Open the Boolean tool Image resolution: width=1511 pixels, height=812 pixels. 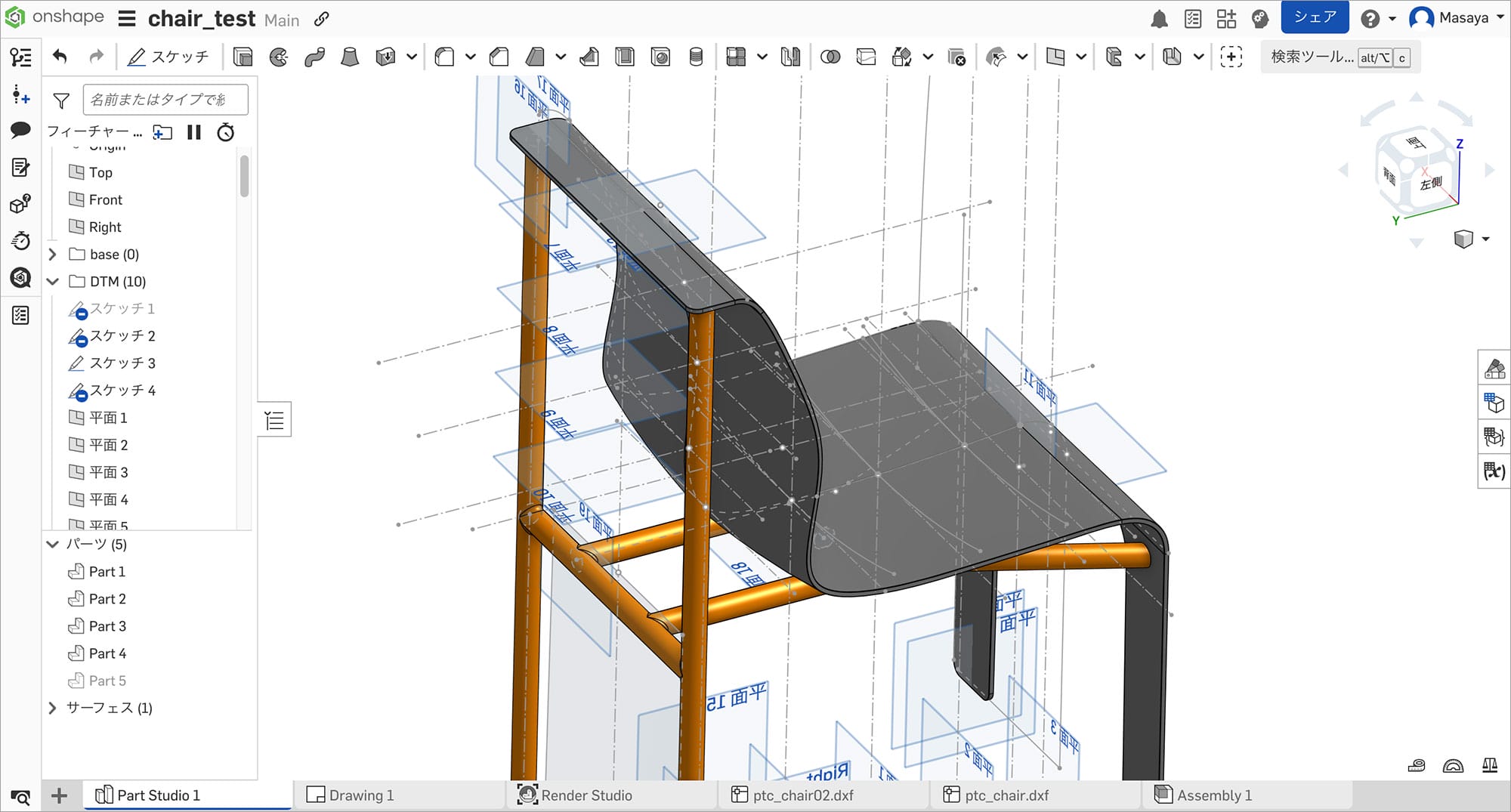point(831,57)
